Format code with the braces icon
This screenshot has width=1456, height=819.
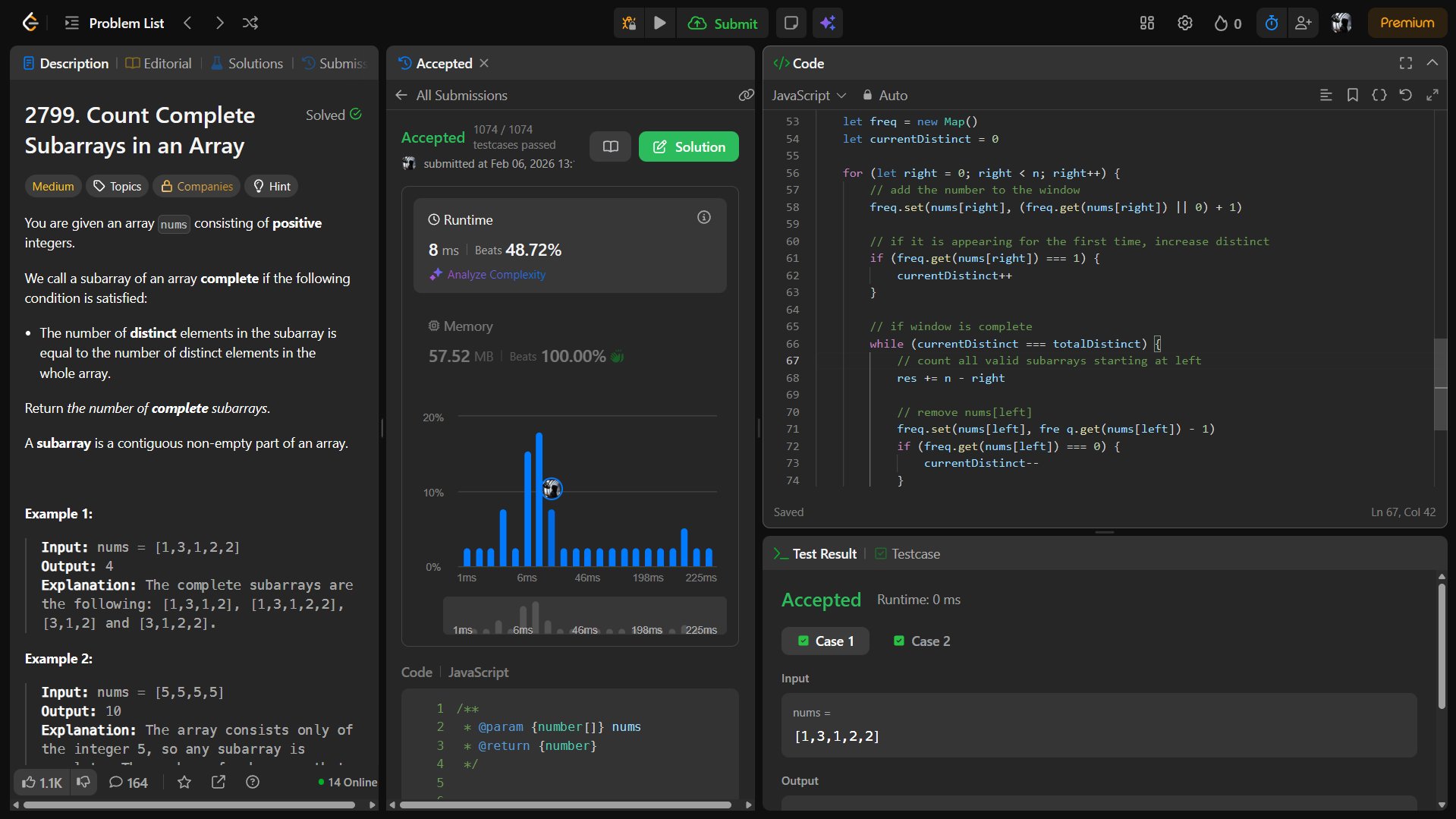point(1379,95)
